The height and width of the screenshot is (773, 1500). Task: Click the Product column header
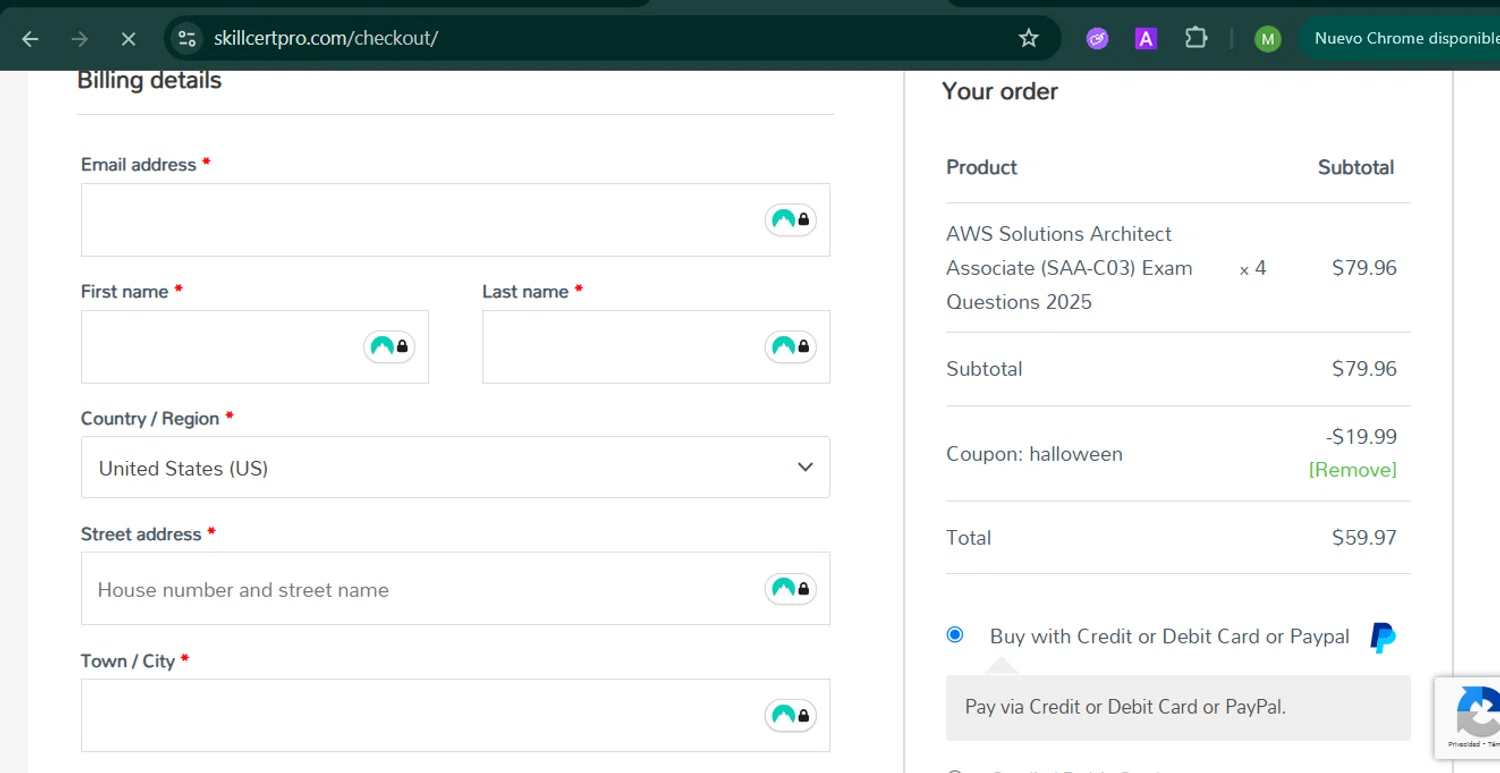click(981, 167)
